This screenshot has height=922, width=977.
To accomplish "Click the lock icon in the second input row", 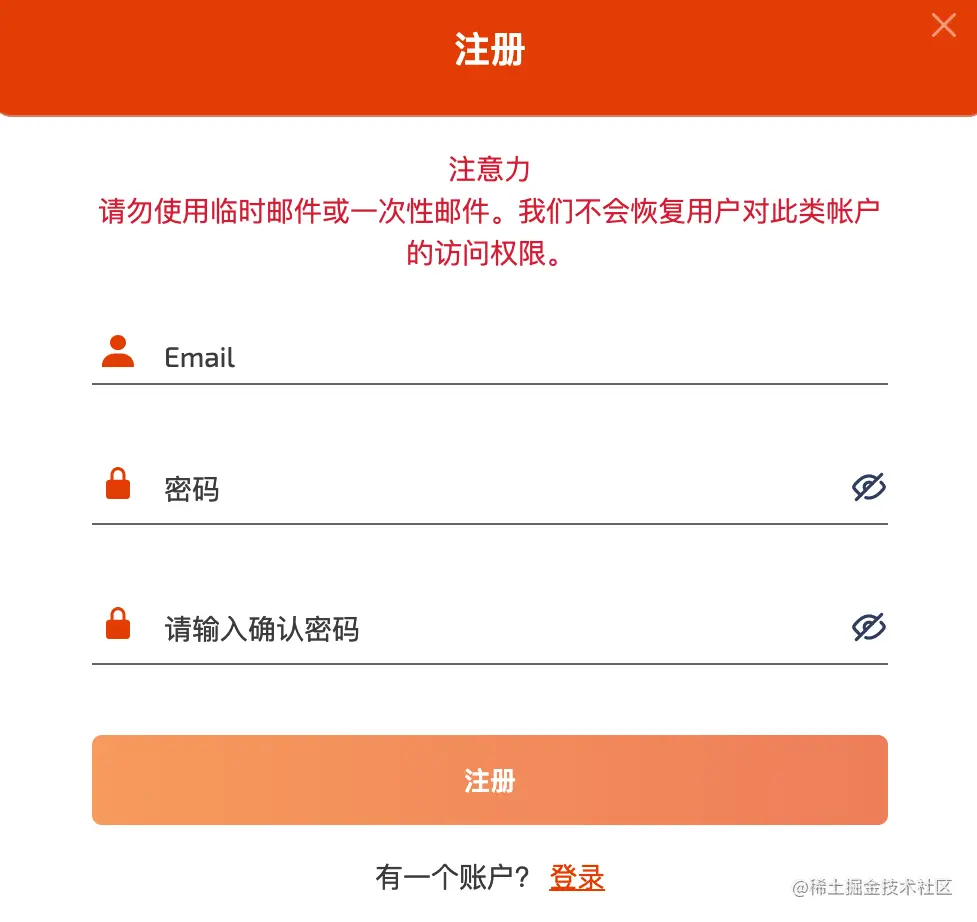I will [117, 484].
